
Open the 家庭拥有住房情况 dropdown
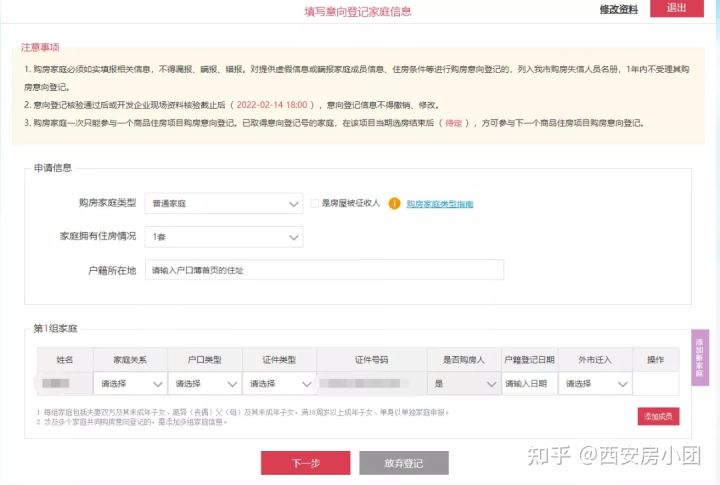point(224,237)
